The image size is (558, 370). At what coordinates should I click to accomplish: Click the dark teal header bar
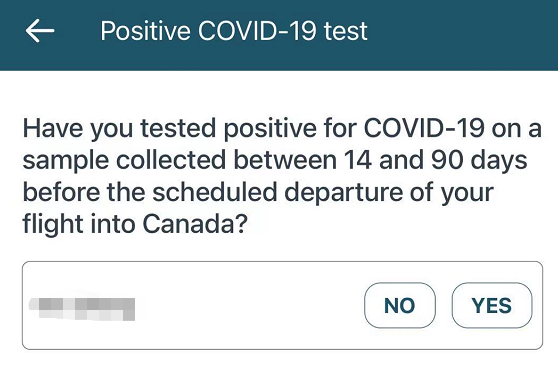(279, 35)
